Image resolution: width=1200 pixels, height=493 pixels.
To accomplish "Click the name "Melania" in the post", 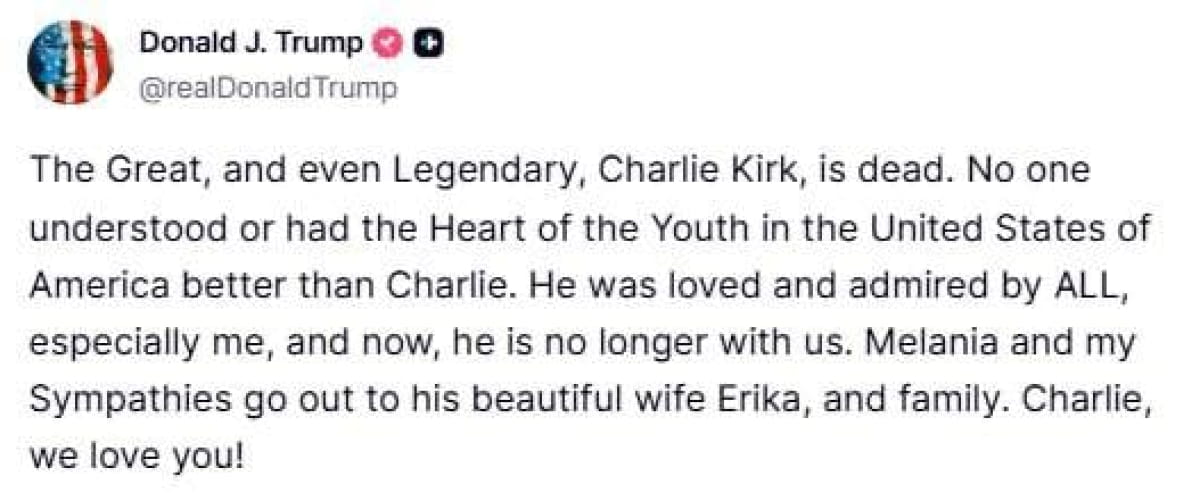I will 924,342.
